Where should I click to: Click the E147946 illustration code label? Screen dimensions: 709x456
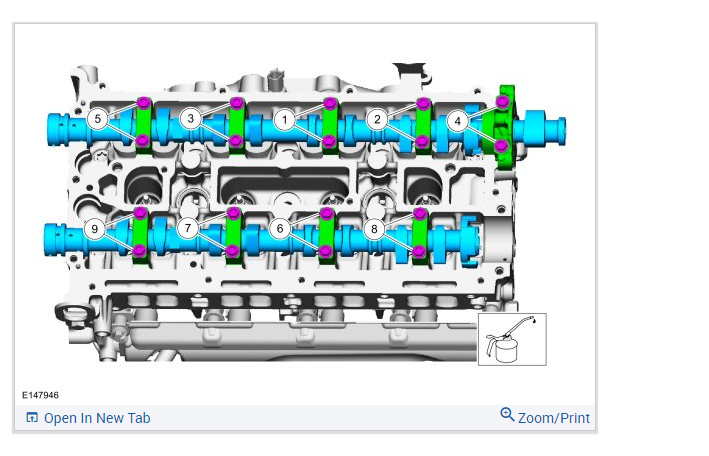point(40,395)
